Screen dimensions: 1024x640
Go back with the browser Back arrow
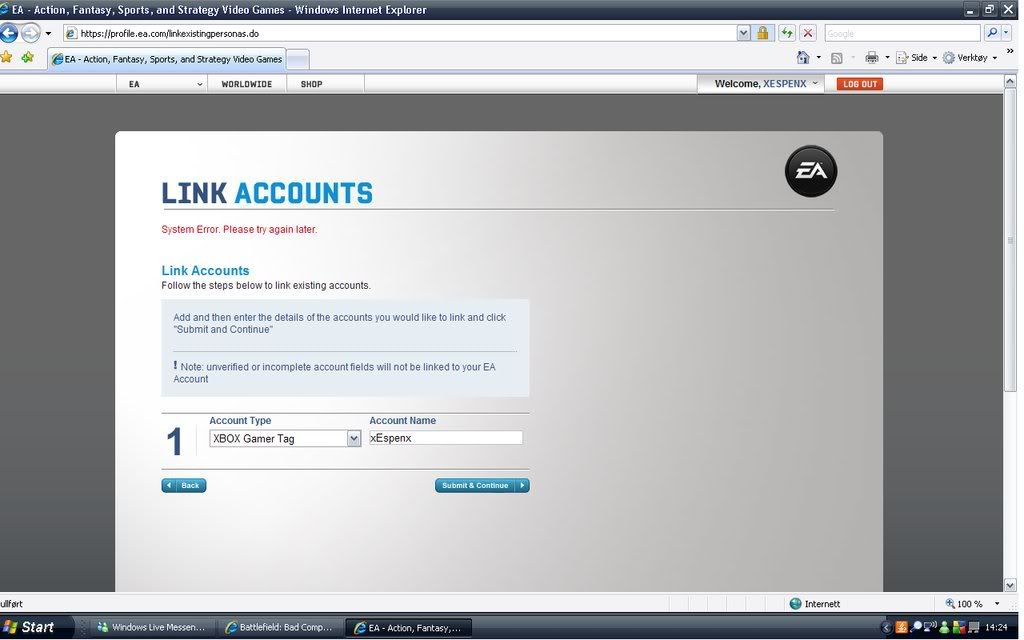9,33
